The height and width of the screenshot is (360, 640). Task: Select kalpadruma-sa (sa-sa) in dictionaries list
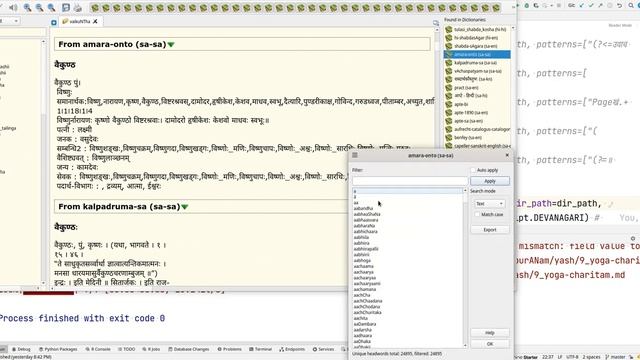[x=475, y=63]
